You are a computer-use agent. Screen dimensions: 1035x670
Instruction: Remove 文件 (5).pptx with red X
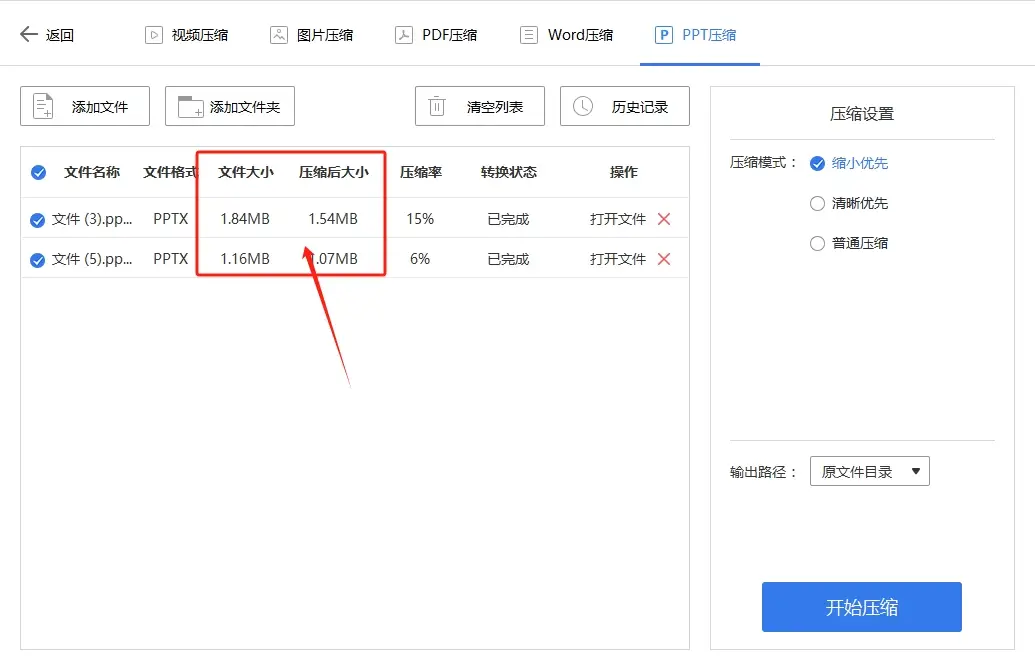point(663,258)
